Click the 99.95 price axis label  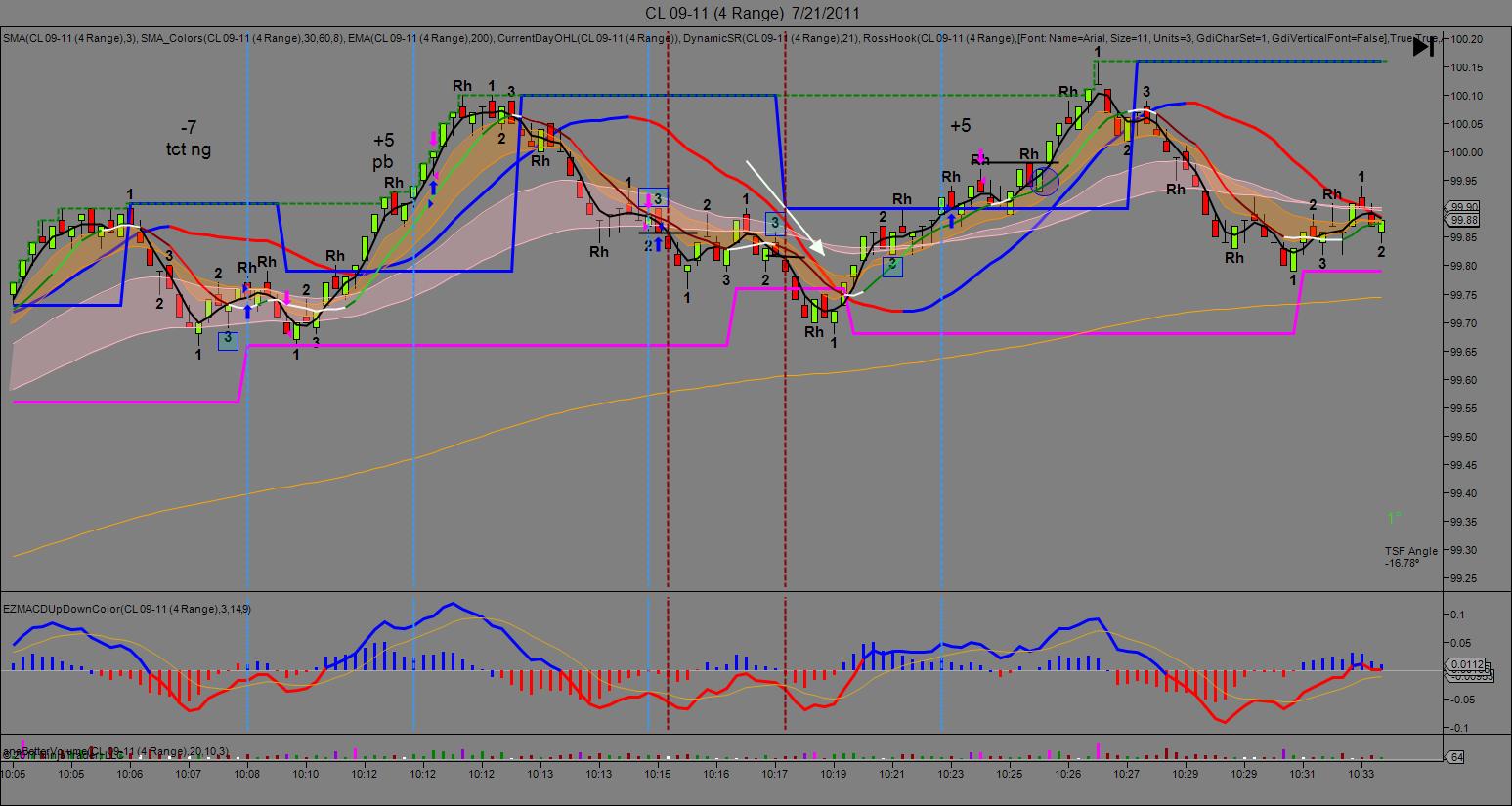click(x=1466, y=181)
